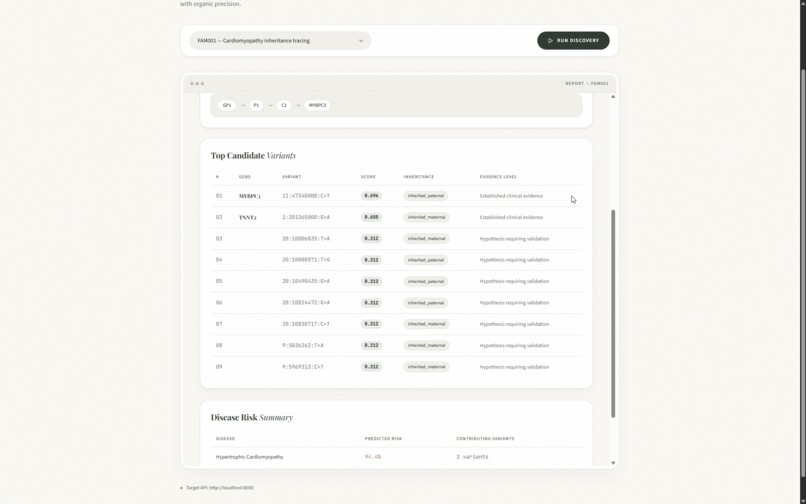Click the chromosome 9 variant in row 09
806x504 pixels.
point(303,367)
